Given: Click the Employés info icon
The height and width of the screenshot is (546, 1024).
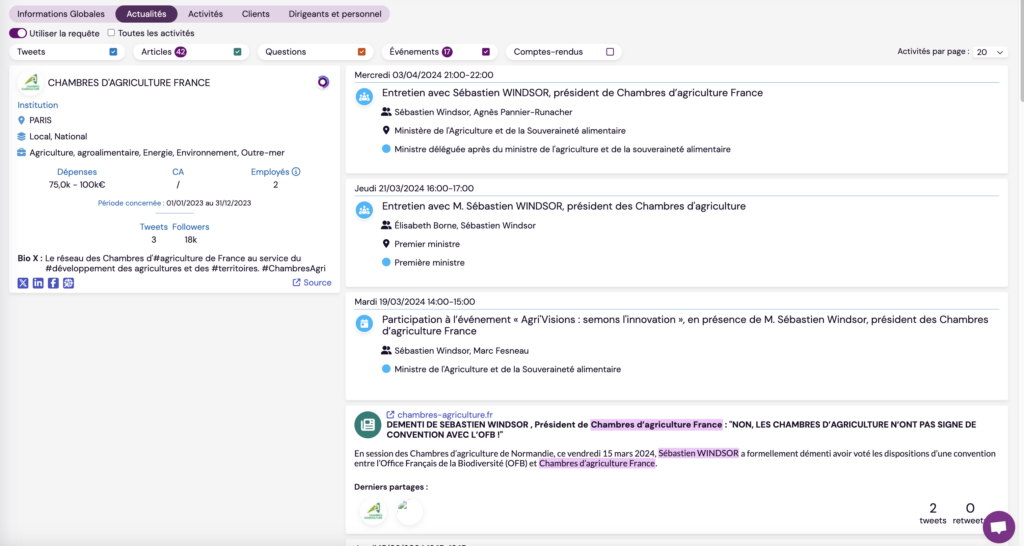Looking at the screenshot, I should tap(296, 172).
